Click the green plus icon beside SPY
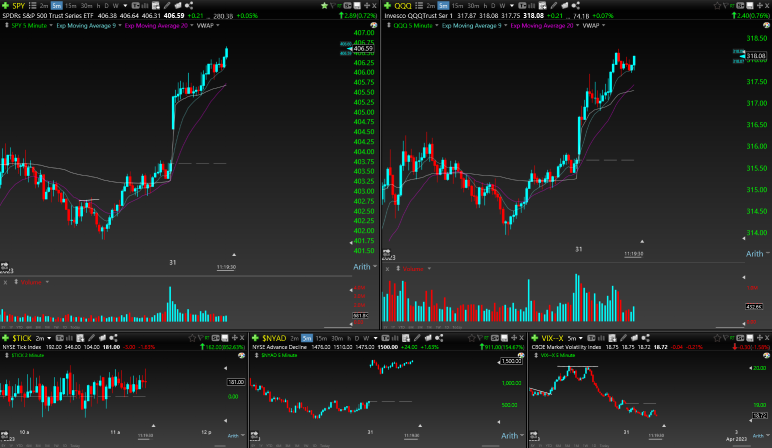Viewport: 772px width, 448px height. [5, 5]
